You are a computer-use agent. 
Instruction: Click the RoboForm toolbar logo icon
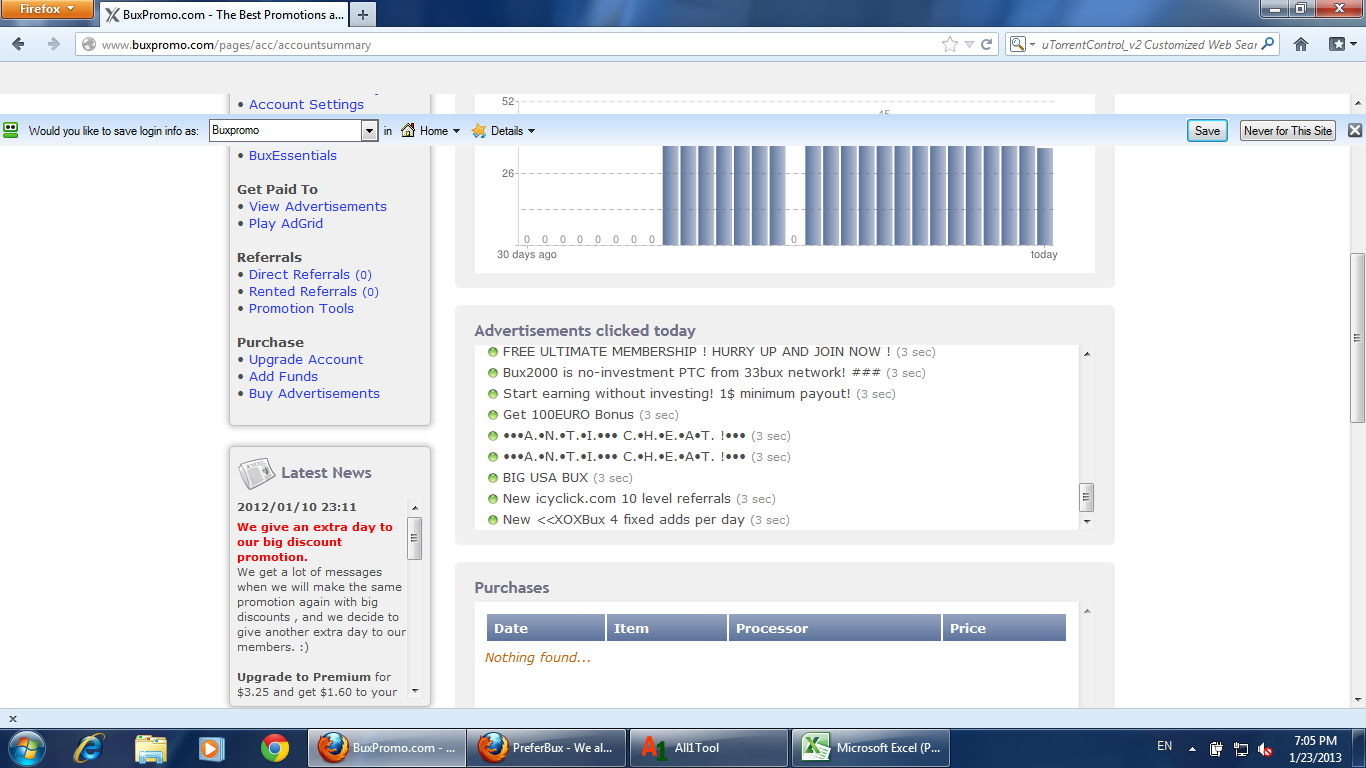point(11,130)
